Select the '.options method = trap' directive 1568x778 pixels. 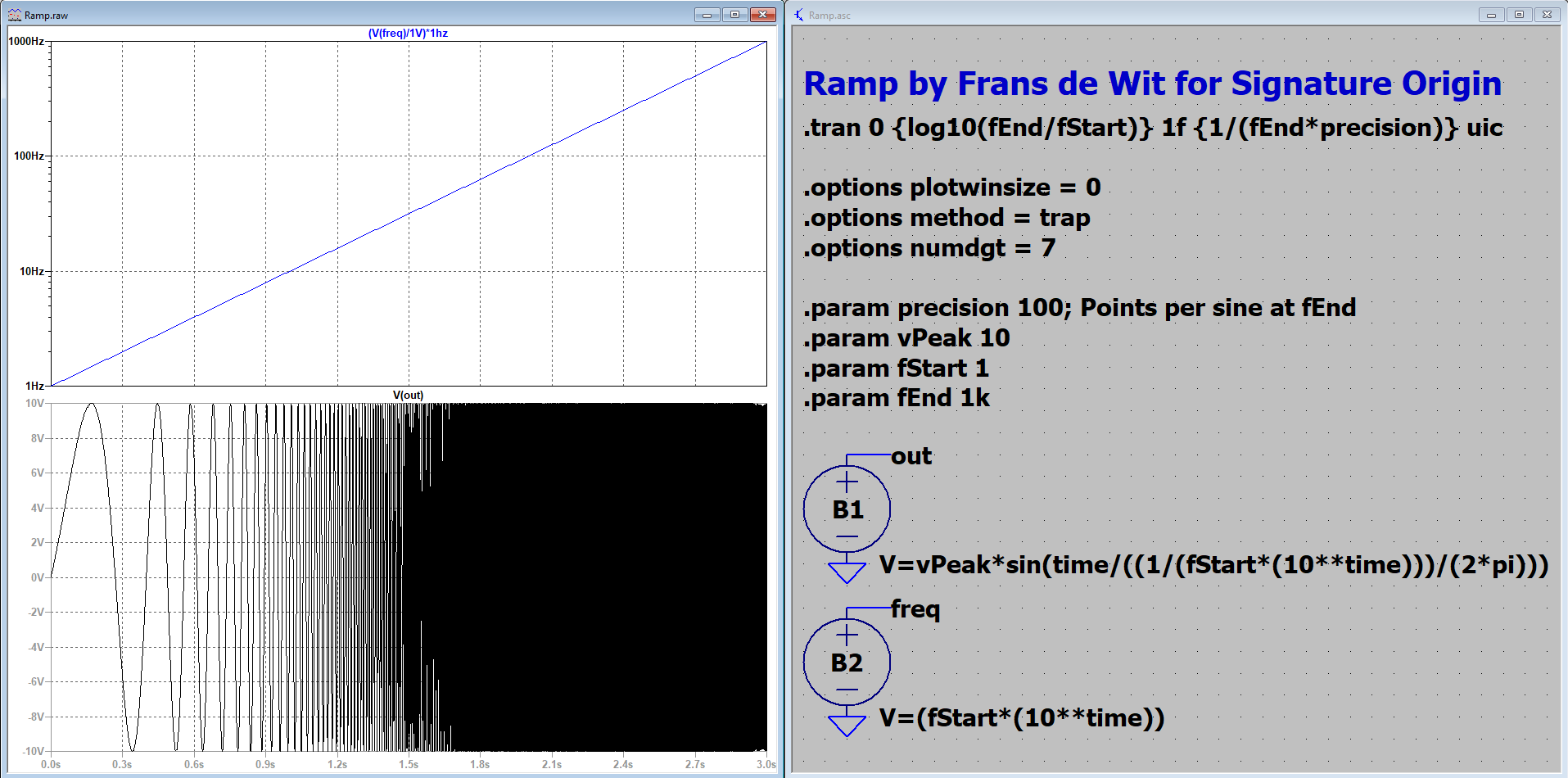[x=947, y=218]
